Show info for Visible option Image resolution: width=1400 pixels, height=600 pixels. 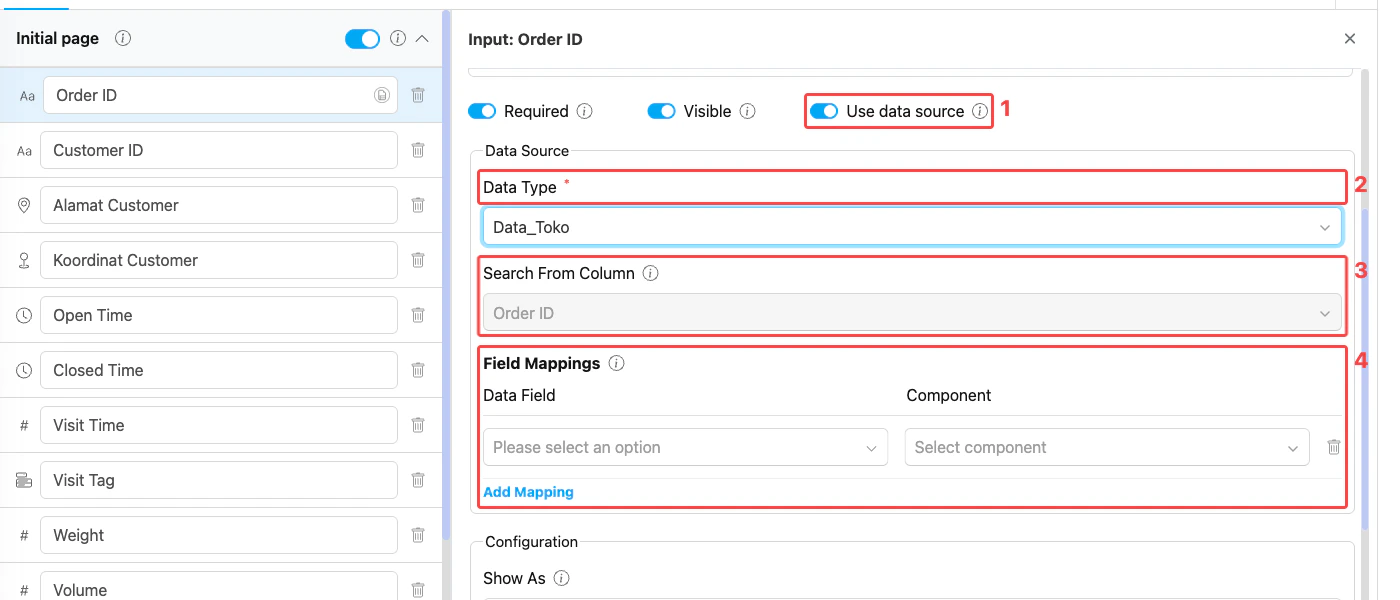pyautogui.click(x=747, y=111)
